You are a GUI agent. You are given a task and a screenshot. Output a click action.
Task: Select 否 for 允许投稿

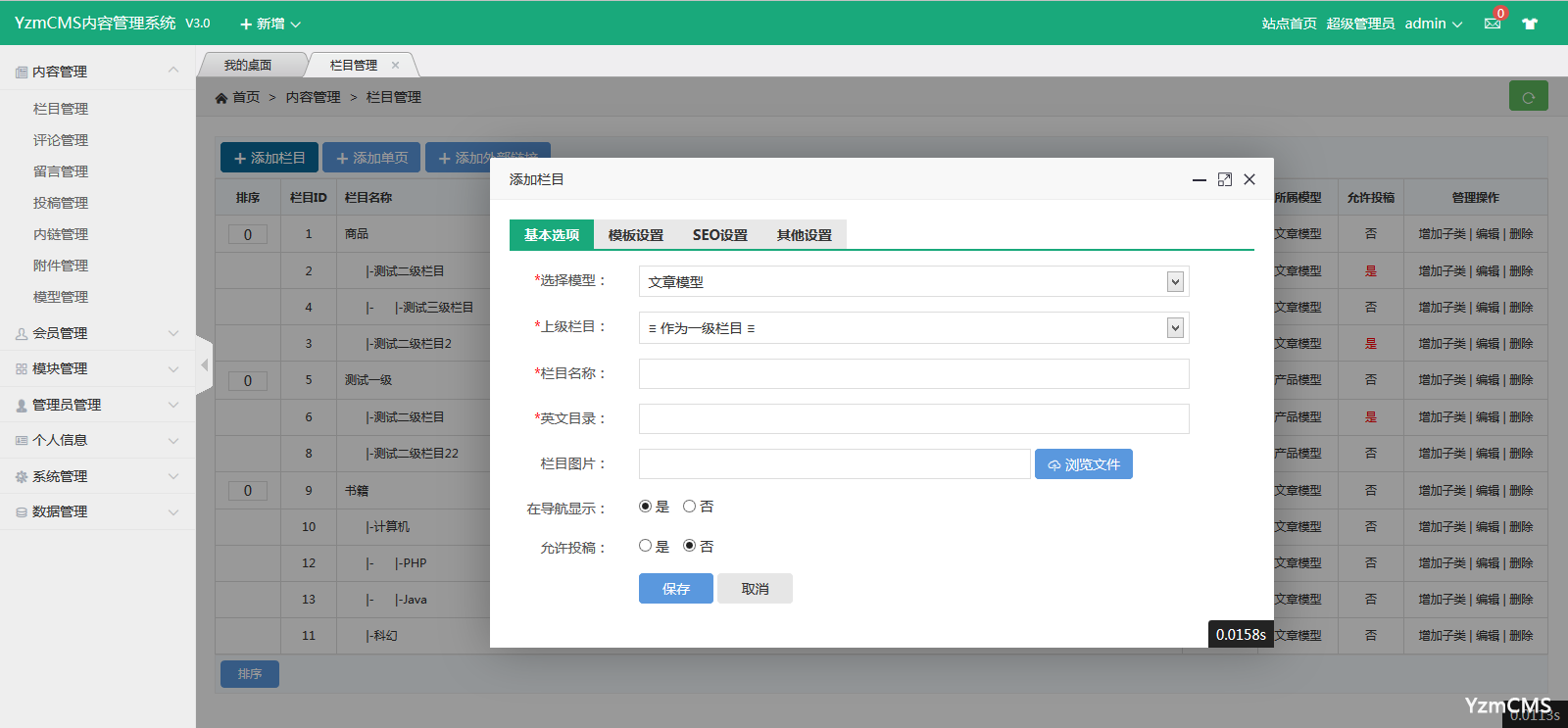[x=690, y=546]
